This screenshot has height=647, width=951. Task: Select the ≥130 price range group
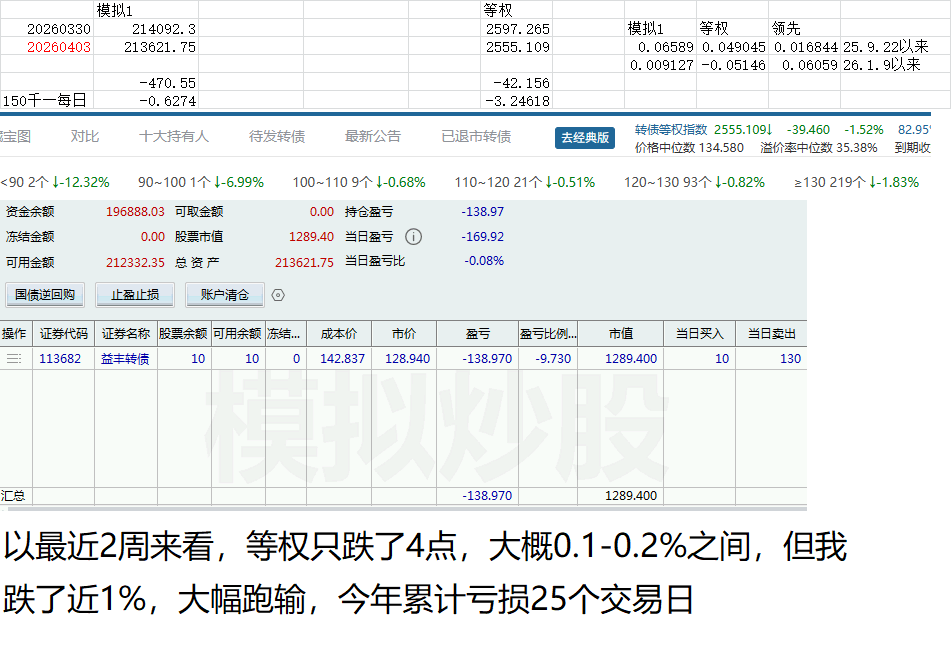pyautogui.click(x=842, y=183)
